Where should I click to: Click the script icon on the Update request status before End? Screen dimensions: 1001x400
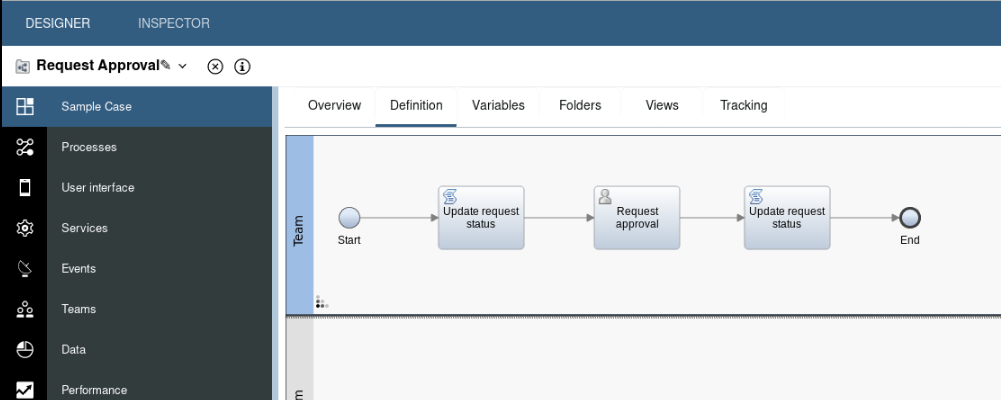756,196
